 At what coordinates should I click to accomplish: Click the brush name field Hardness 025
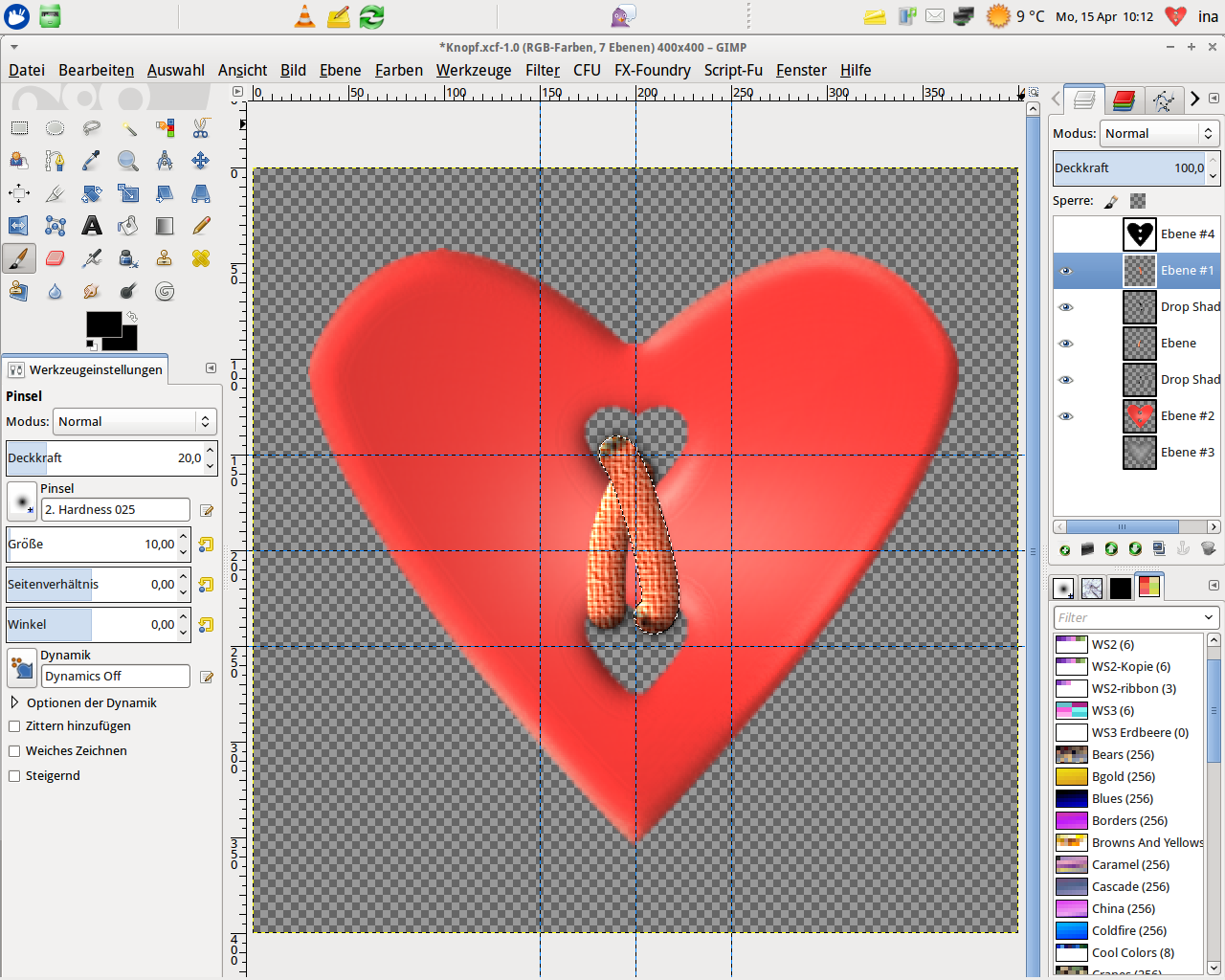[x=115, y=510]
